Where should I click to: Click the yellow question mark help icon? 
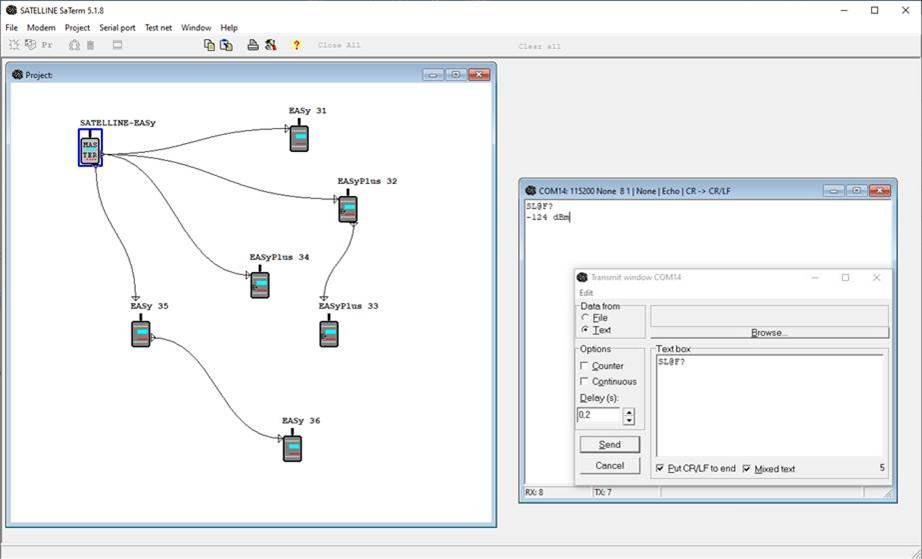[x=296, y=45]
